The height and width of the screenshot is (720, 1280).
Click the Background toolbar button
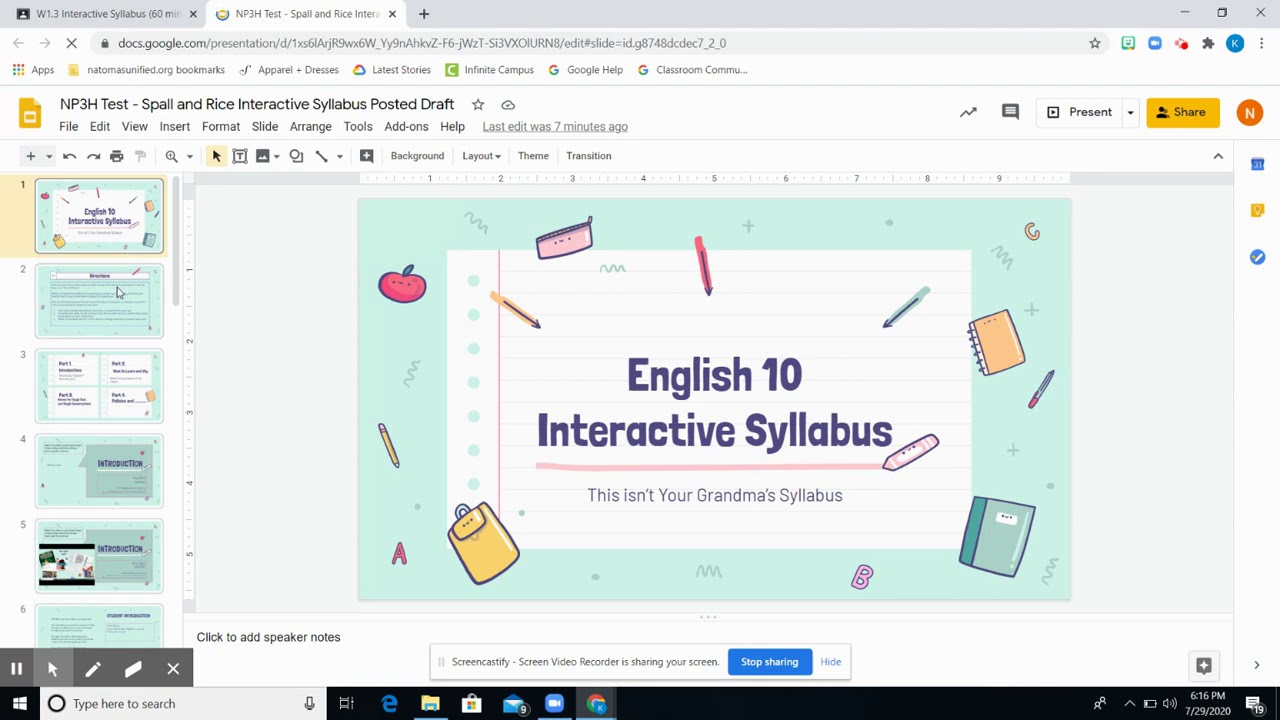417,156
